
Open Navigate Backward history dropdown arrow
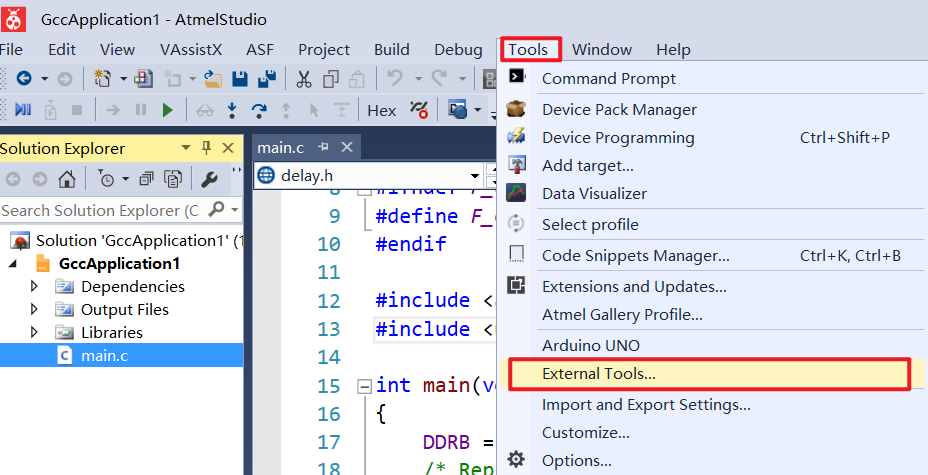tap(44, 78)
